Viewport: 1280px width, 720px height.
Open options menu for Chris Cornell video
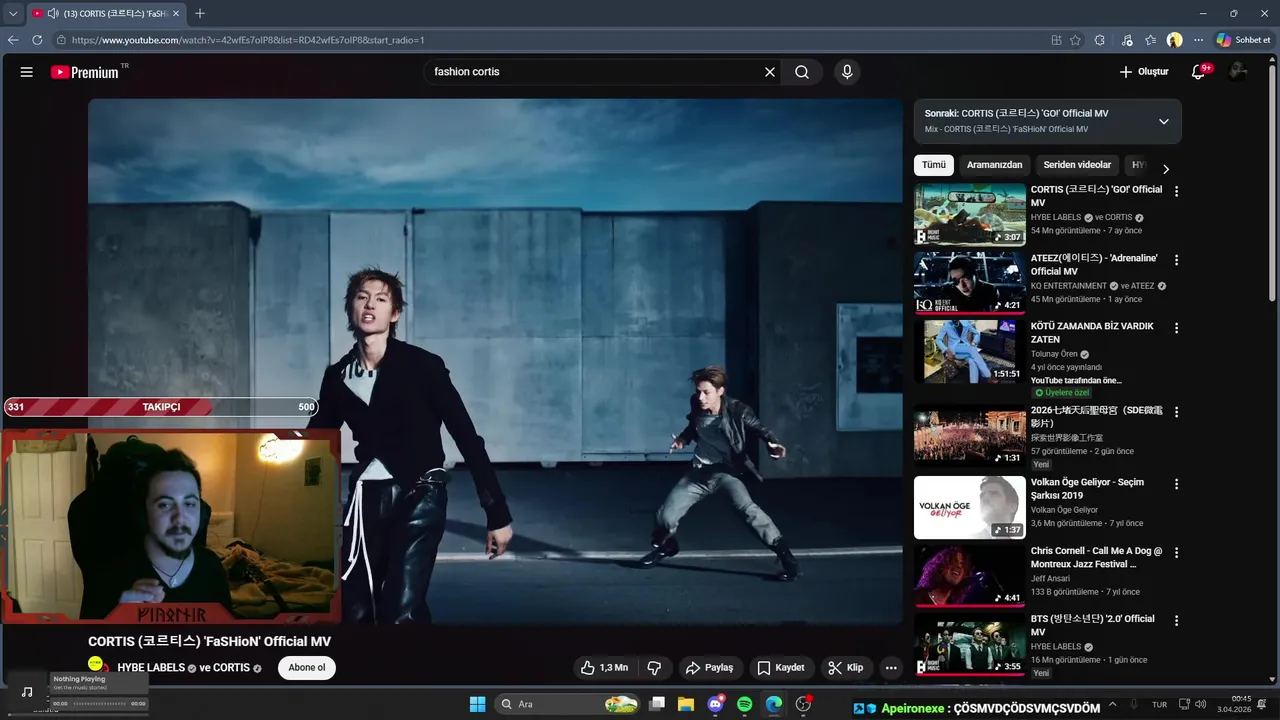(1176, 553)
